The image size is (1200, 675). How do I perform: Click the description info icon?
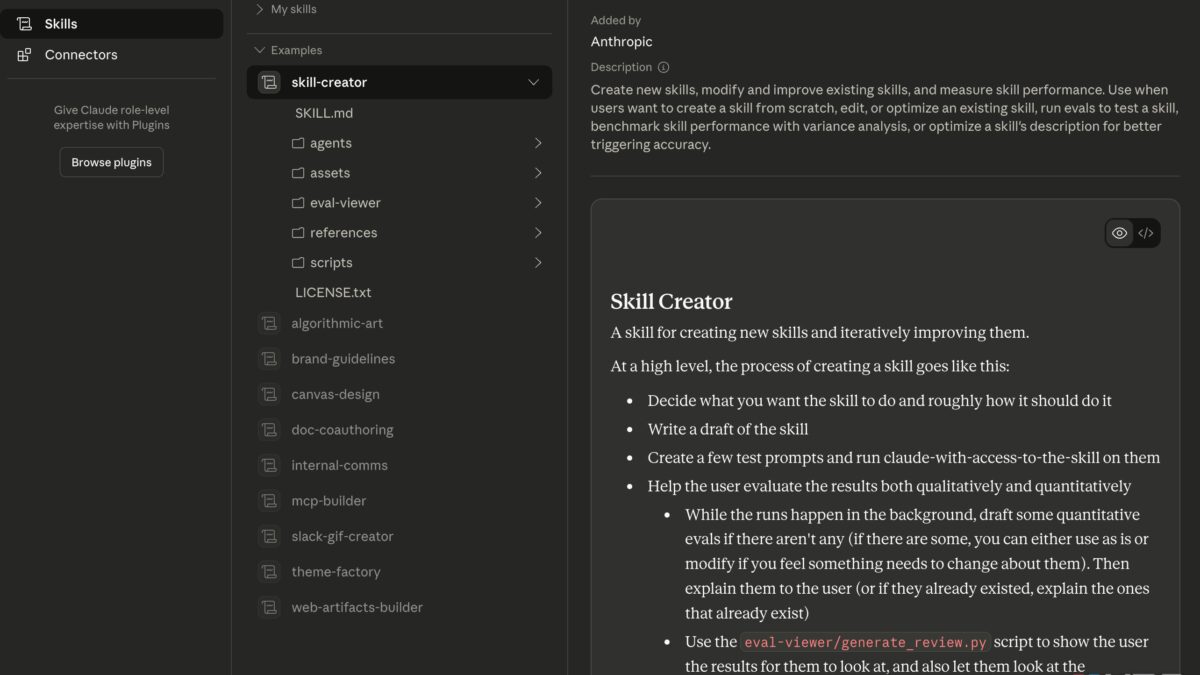[x=663, y=67]
